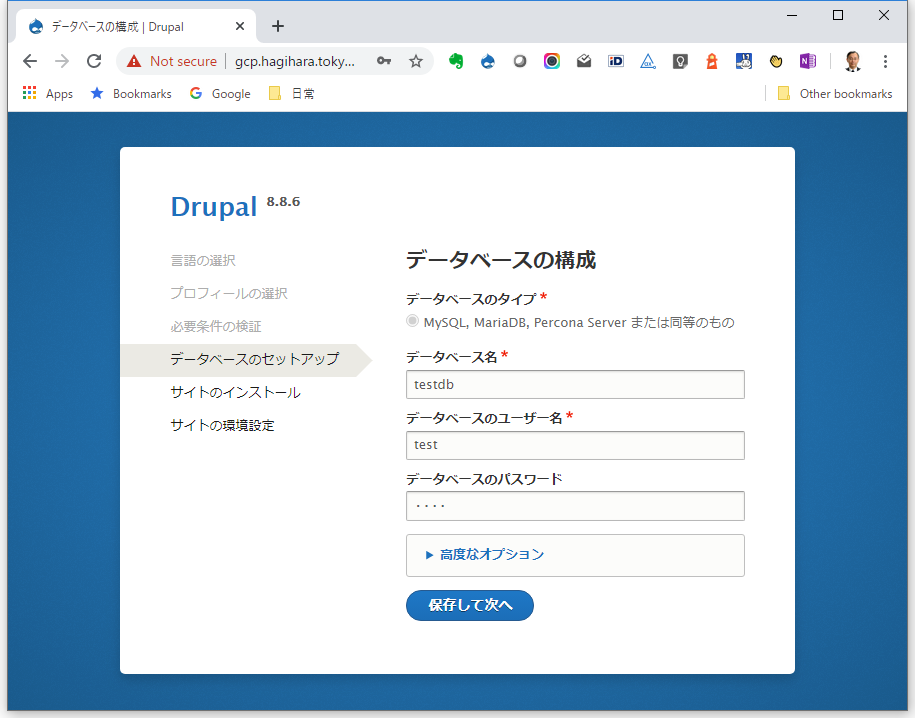Close the Drupal browser tab
This screenshot has width=915, height=718.
point(240,26)
